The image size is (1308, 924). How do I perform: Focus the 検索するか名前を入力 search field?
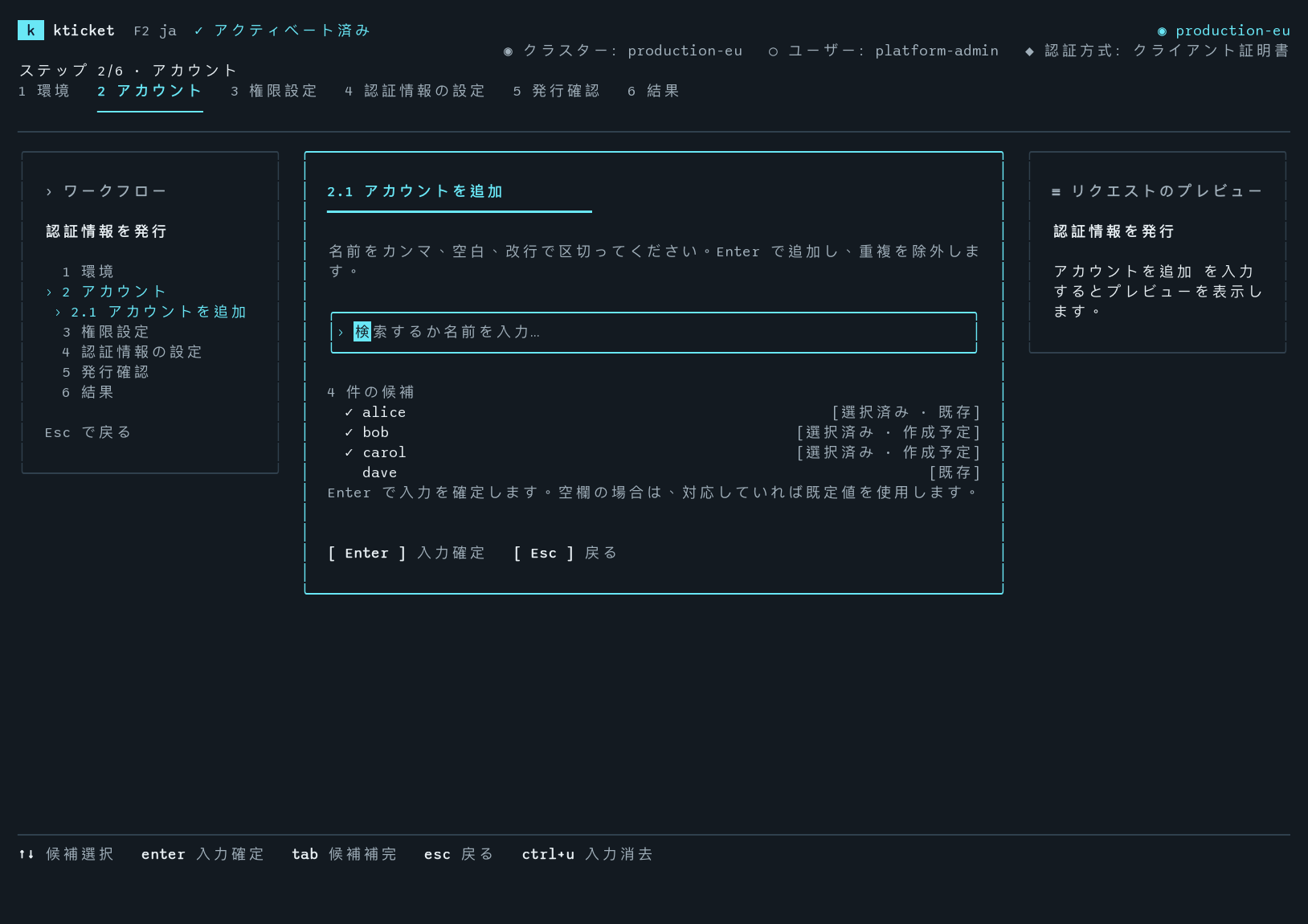coord(654,332)
